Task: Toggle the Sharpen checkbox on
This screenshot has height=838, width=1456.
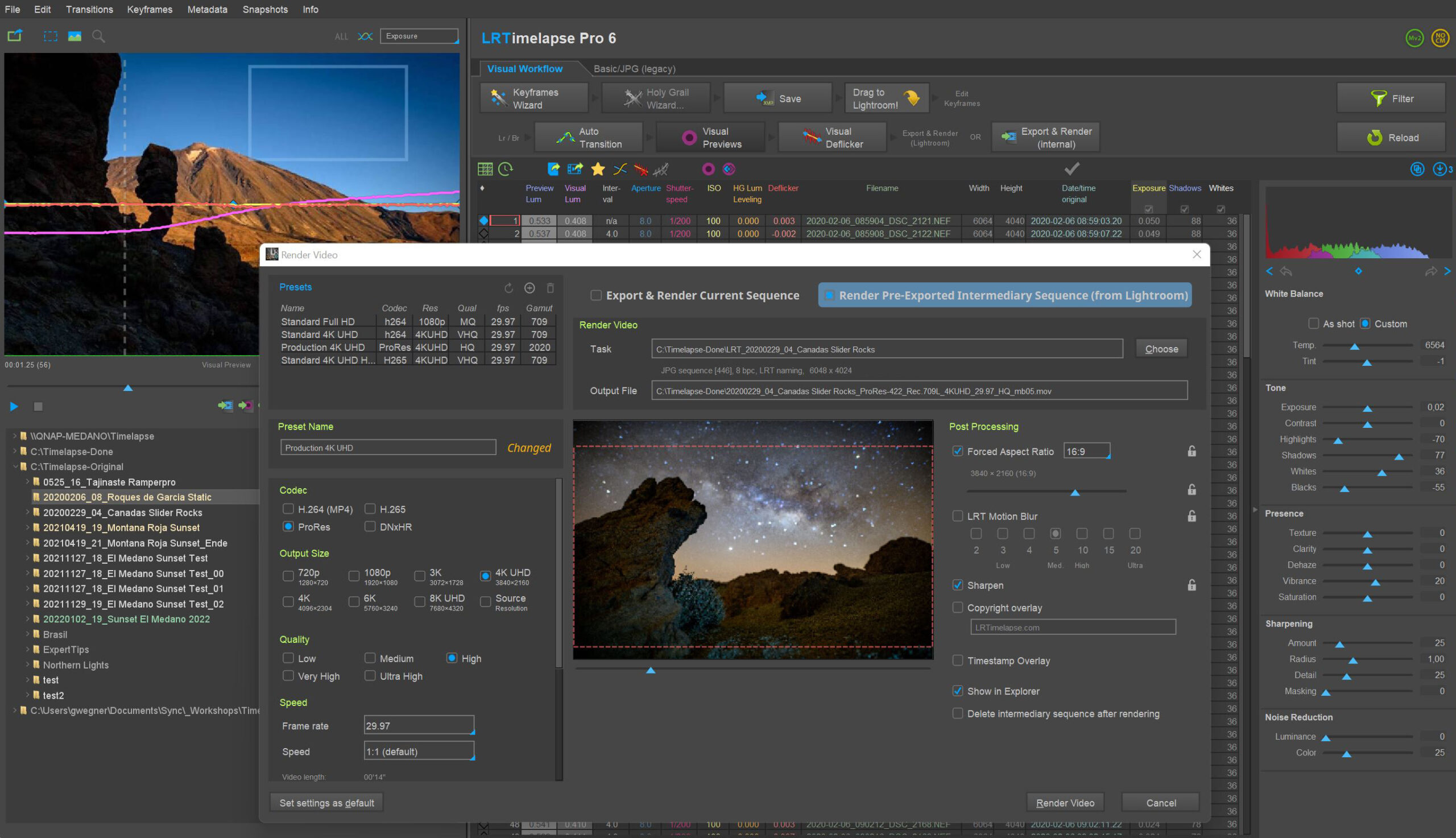Action: (958, 585)
